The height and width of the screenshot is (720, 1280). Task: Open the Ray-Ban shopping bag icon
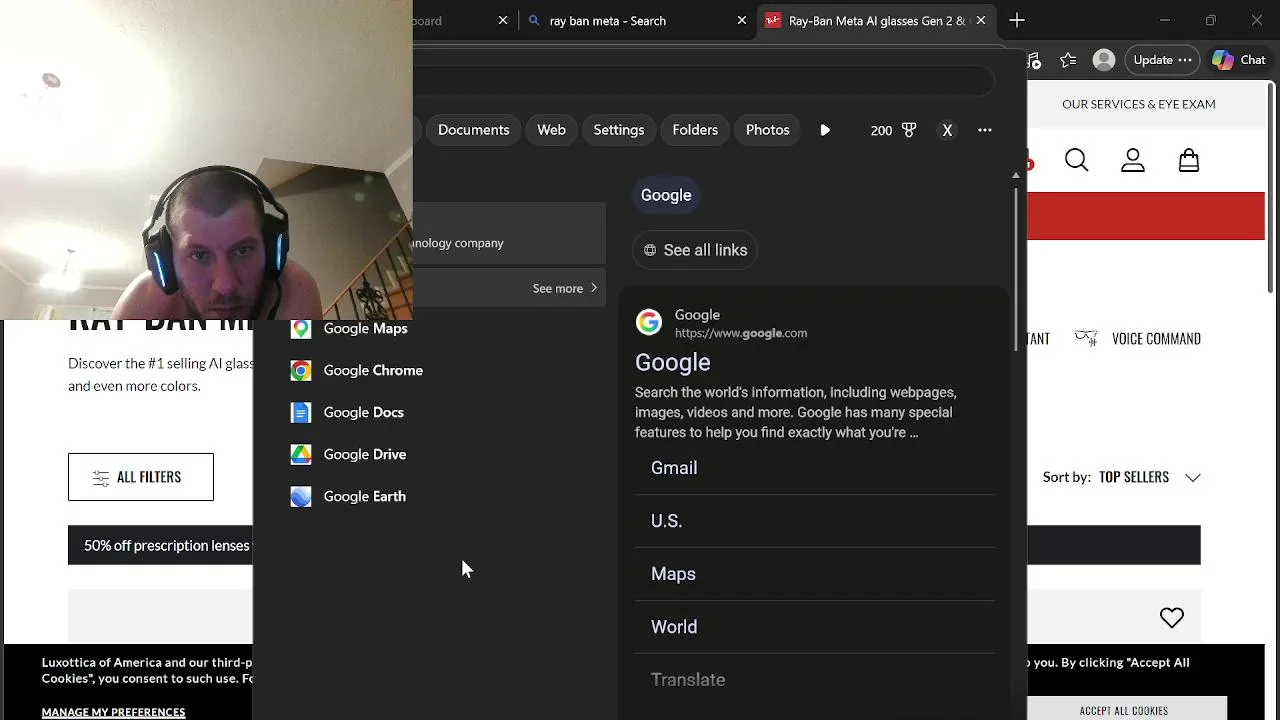(x=1188, y=160)
